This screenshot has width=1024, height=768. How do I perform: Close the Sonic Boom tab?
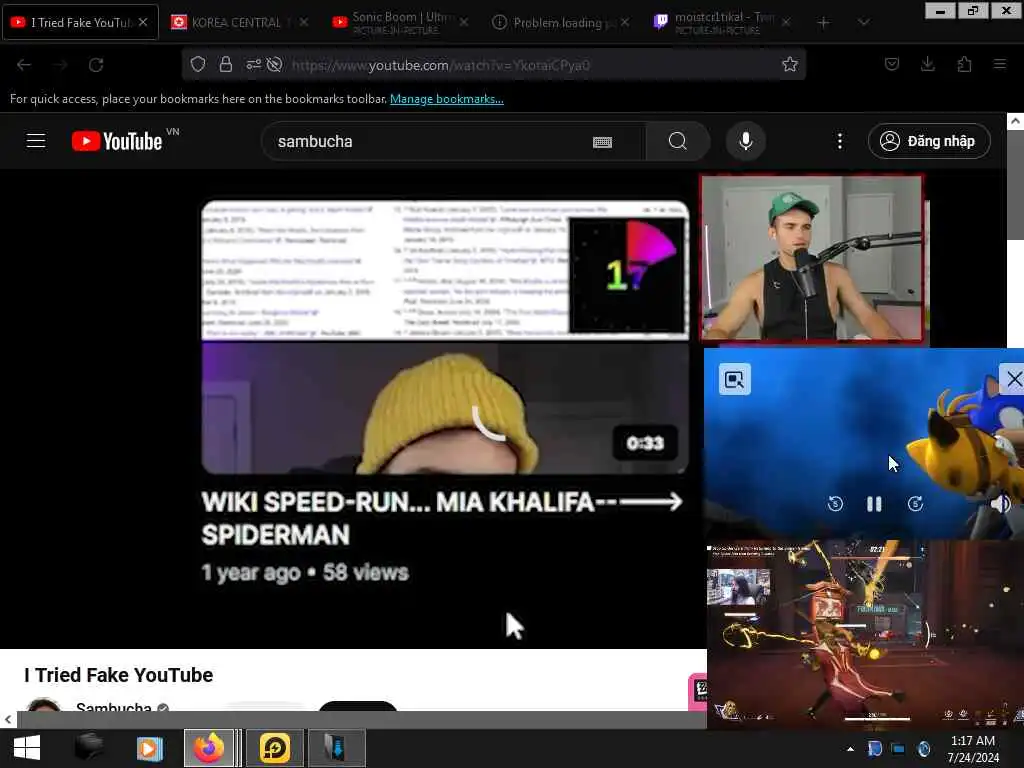pyautogui.click(x=464, y=22)
